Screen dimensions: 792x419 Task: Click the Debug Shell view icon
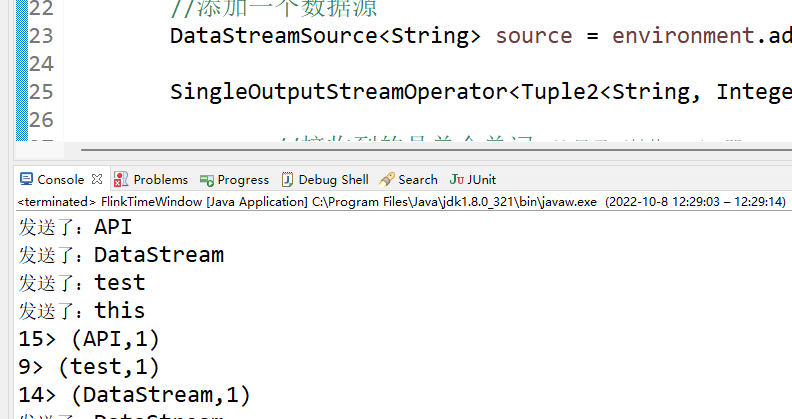point(288,180)
